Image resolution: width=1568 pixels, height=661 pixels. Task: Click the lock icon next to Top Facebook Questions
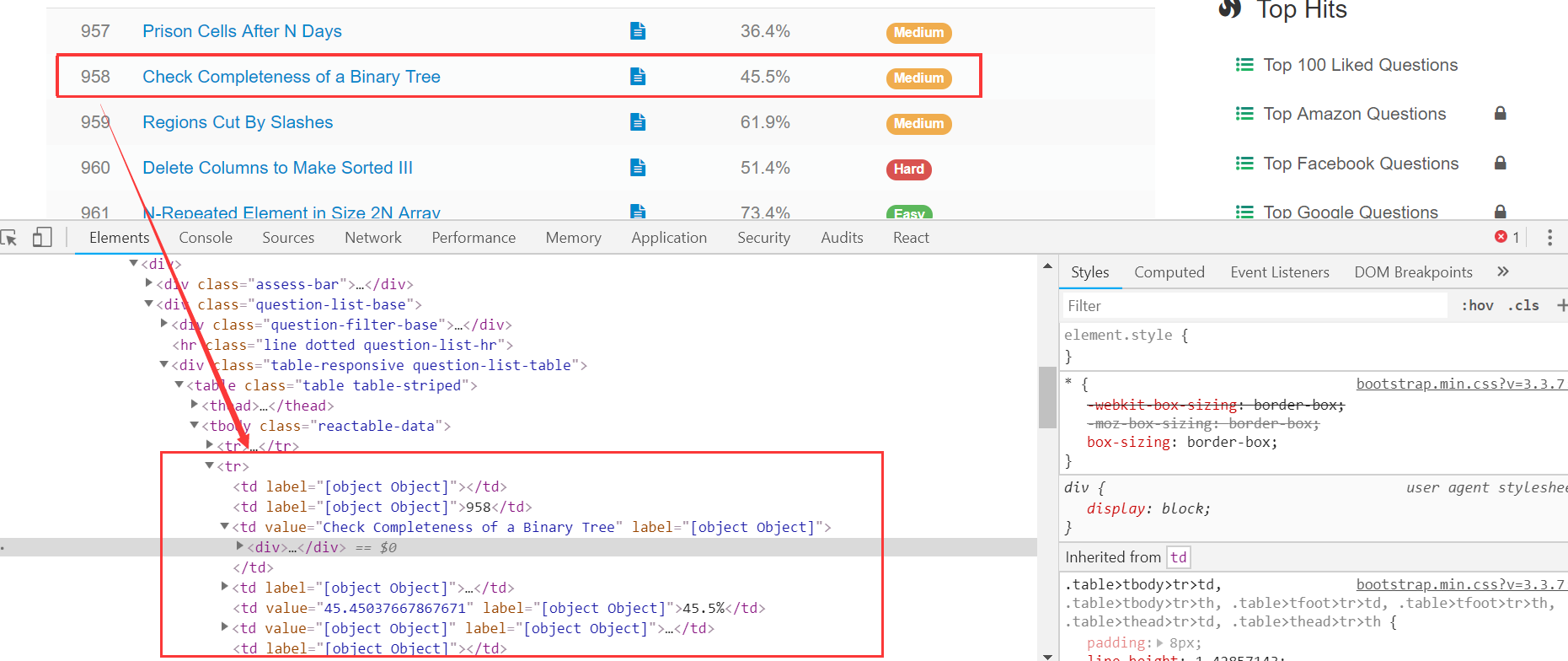coord(1500,163)
